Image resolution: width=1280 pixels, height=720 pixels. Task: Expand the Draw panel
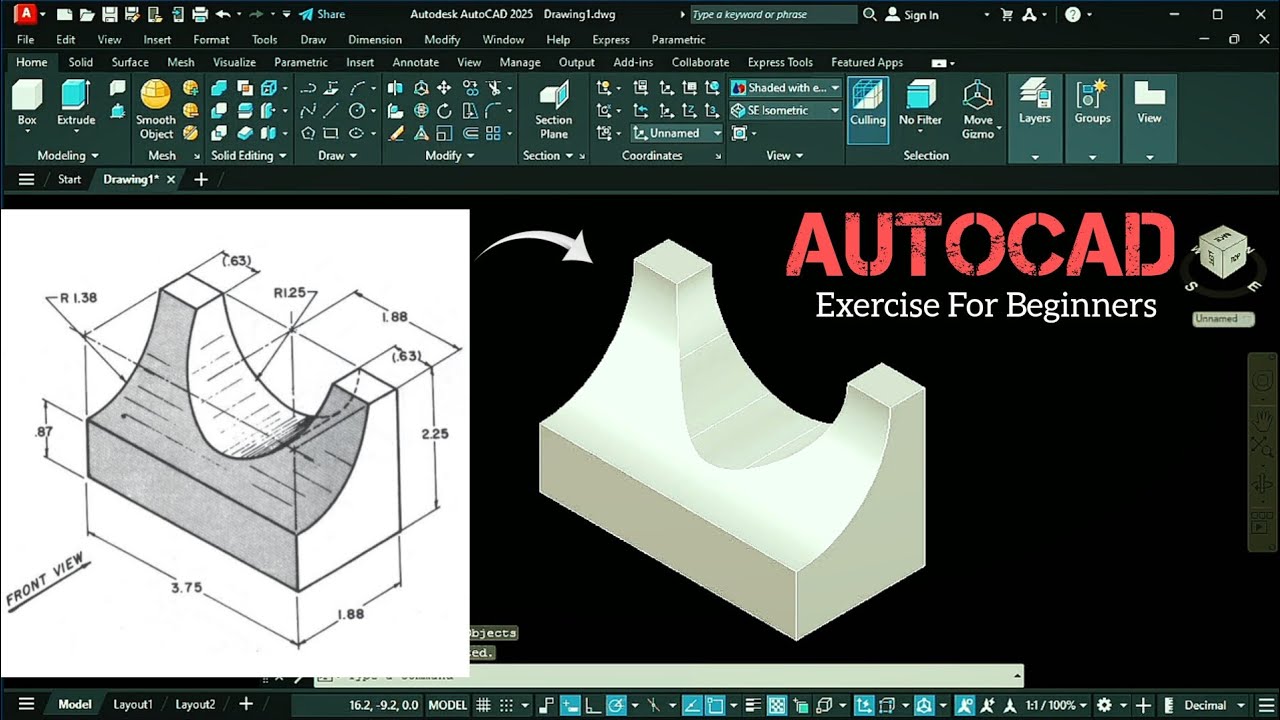click(338, 155)
